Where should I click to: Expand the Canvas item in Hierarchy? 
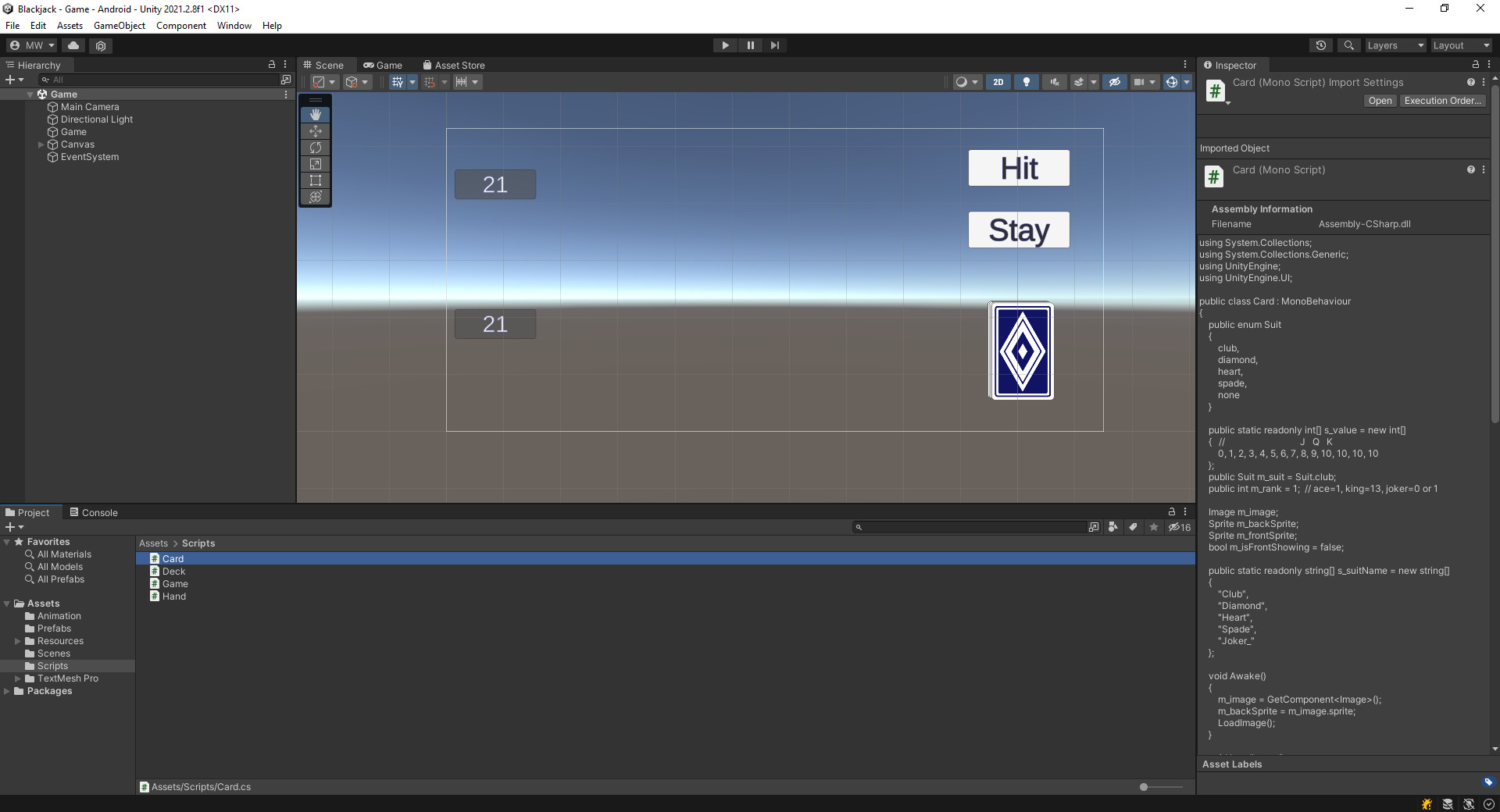click(41, 144)
